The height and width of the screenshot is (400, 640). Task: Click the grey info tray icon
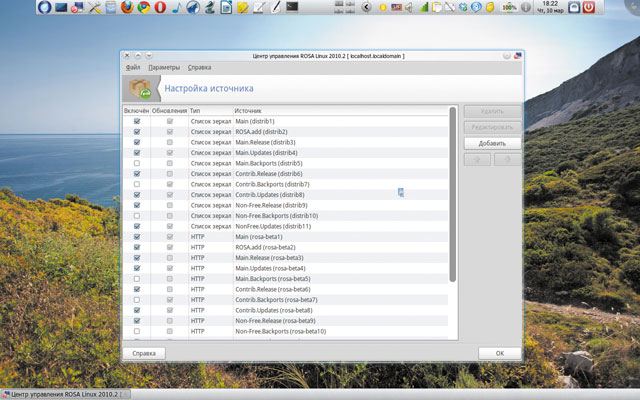[x=526, y=7]
